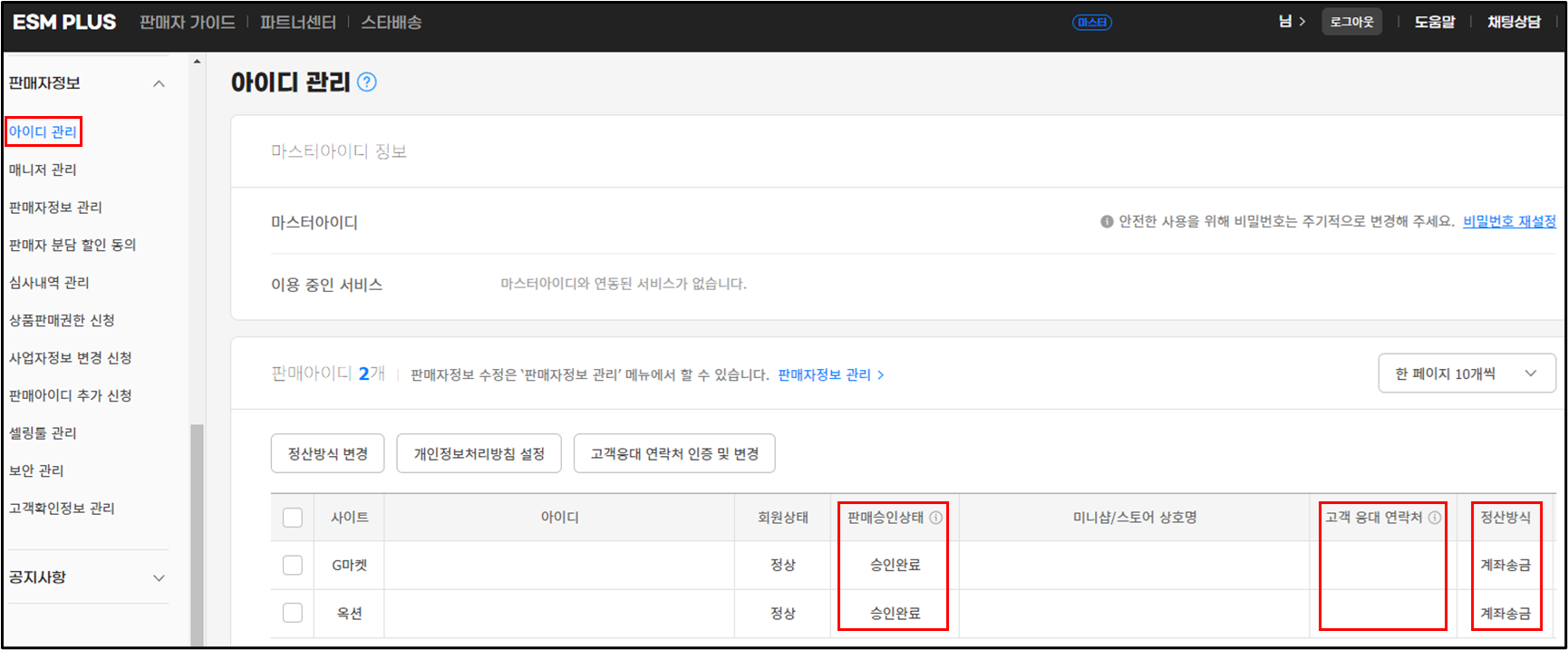
Task: Select 사업자정보 변경 신청 in sidebar
Action: tap(71, 358)
